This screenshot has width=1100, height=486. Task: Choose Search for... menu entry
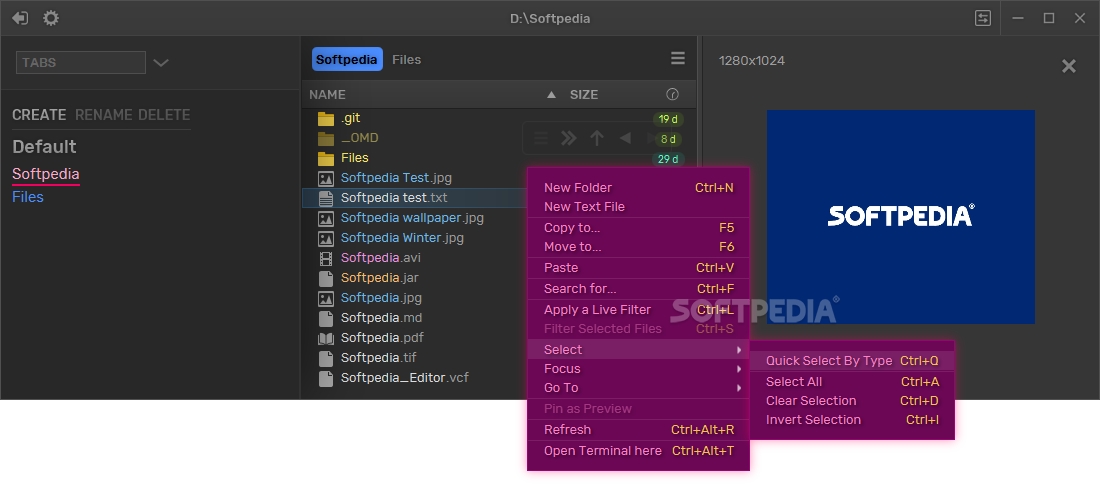(638, 288)
